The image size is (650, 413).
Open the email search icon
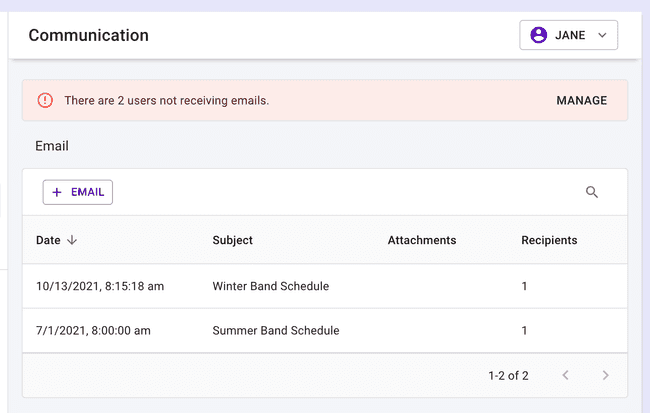coord(591,192)
